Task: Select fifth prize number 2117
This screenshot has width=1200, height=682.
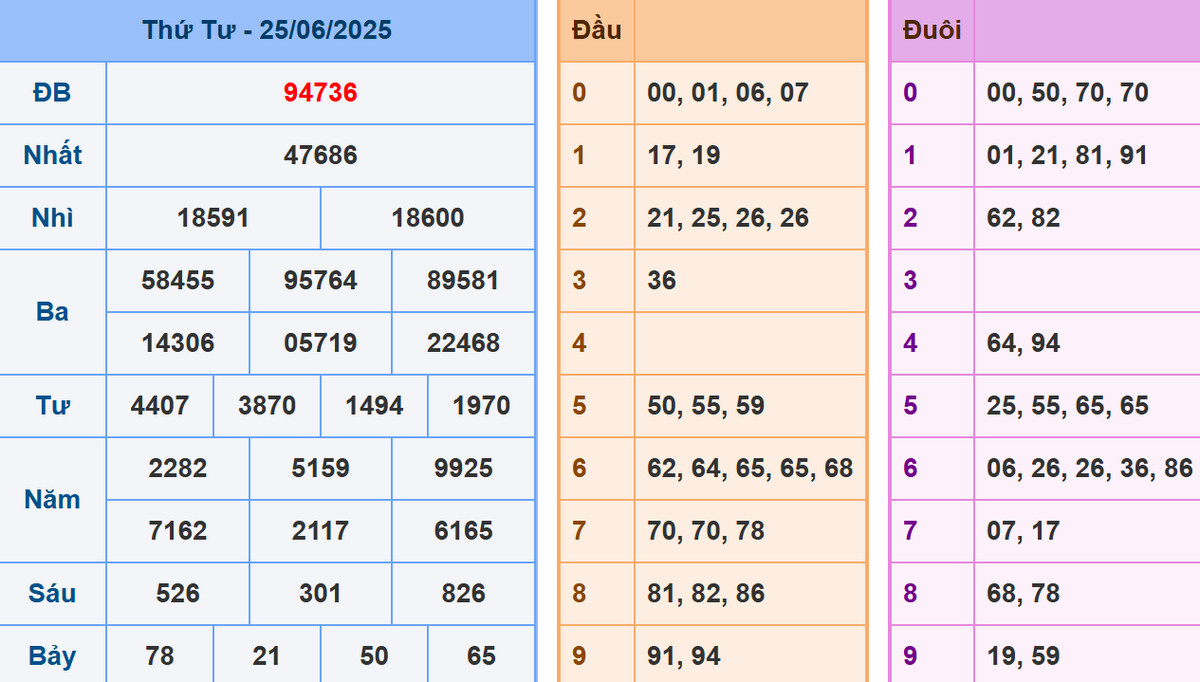Action: (320, 530)
